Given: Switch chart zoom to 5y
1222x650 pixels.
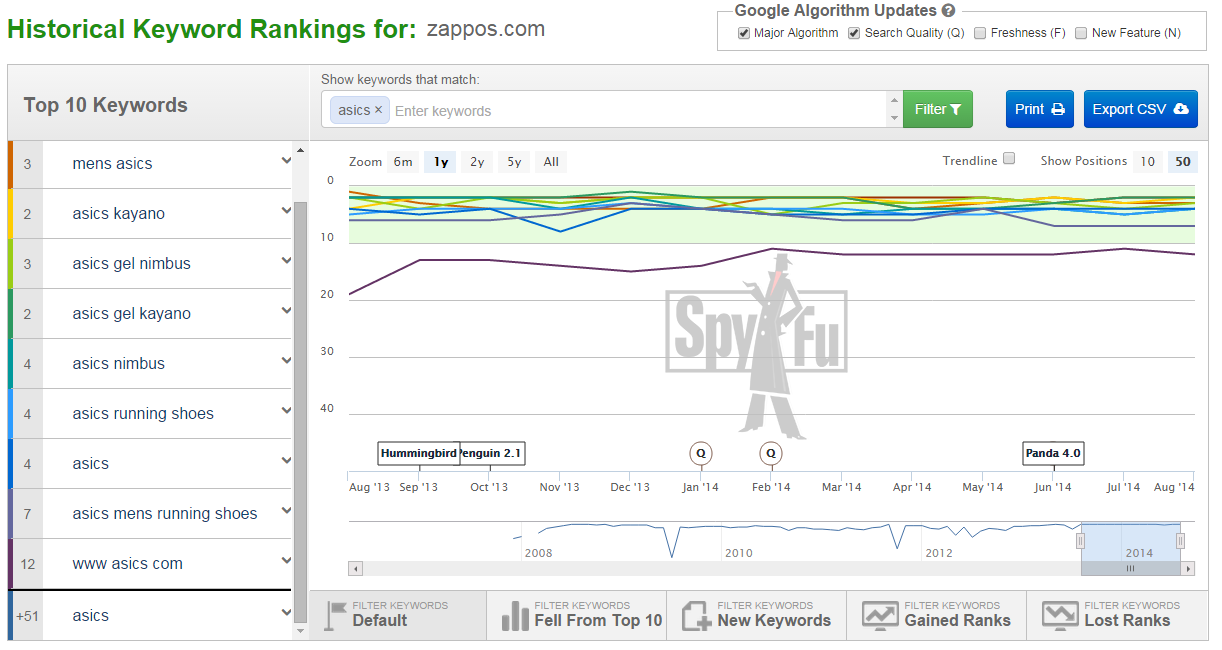Looking at the screenshot, I should tap(513, 162).
